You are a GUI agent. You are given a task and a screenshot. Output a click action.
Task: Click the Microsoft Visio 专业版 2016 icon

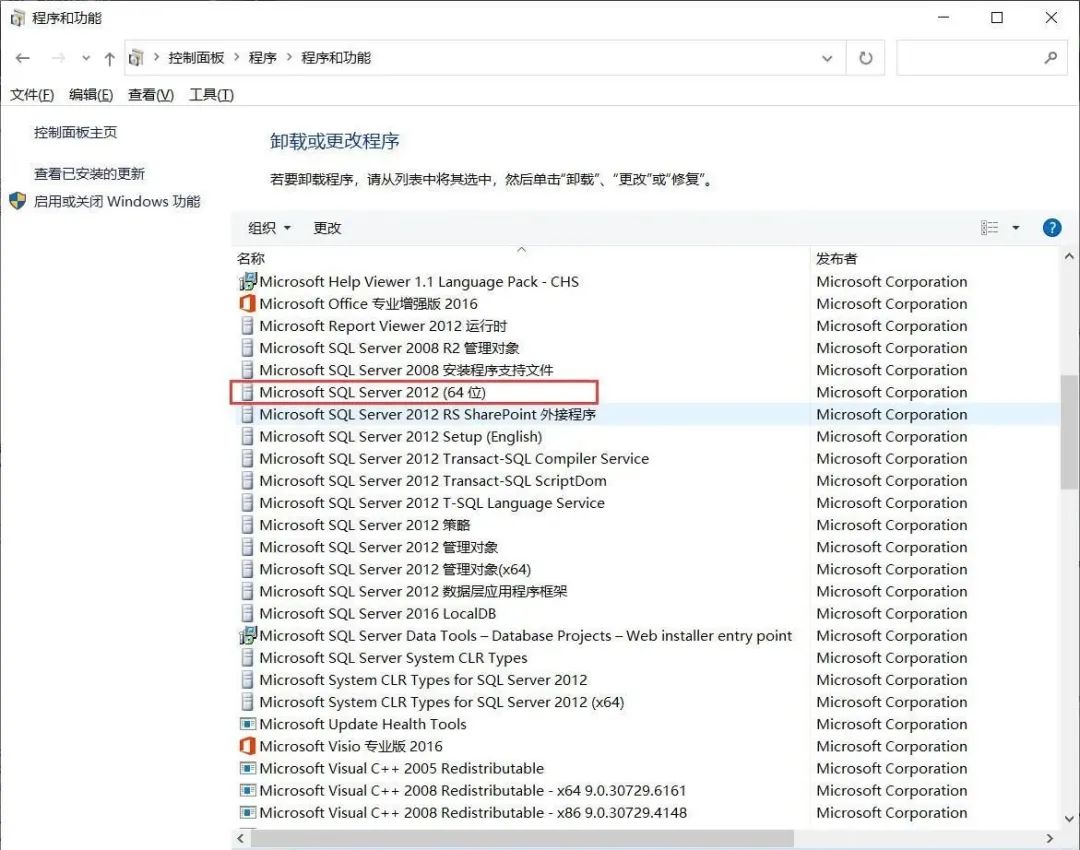pyautogui.click(x=247, y=746)
